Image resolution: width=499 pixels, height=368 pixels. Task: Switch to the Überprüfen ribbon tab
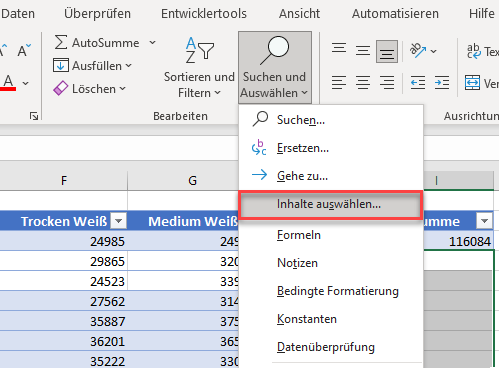97,14
